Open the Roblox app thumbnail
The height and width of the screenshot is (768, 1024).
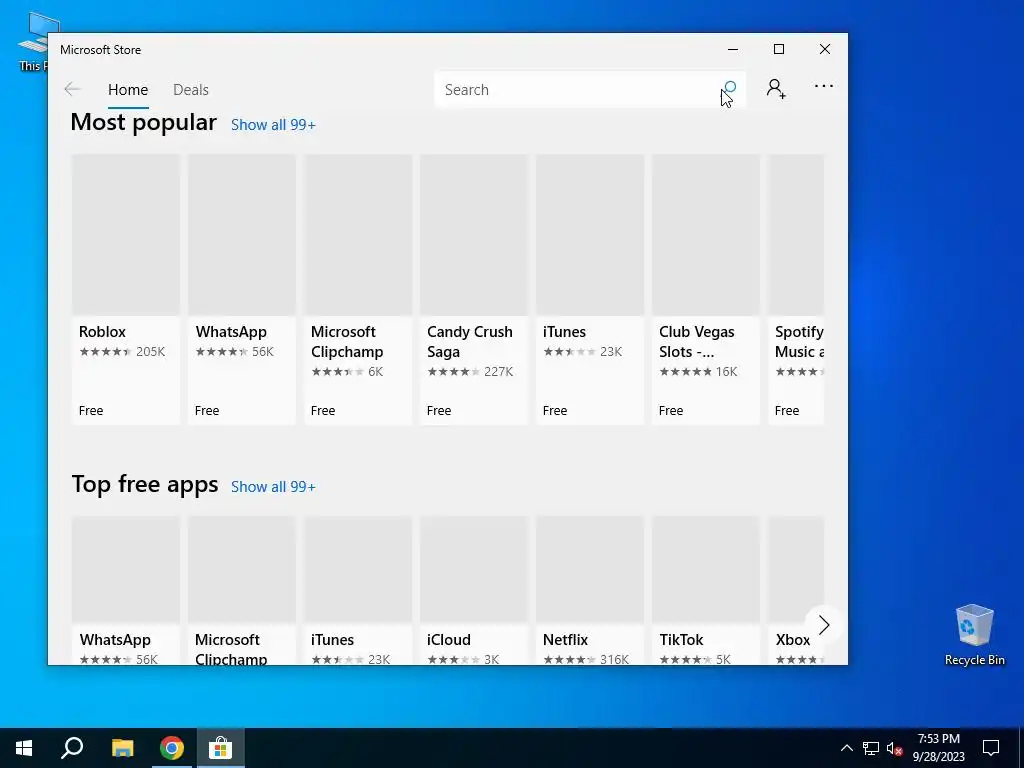(x=125, y=235)
